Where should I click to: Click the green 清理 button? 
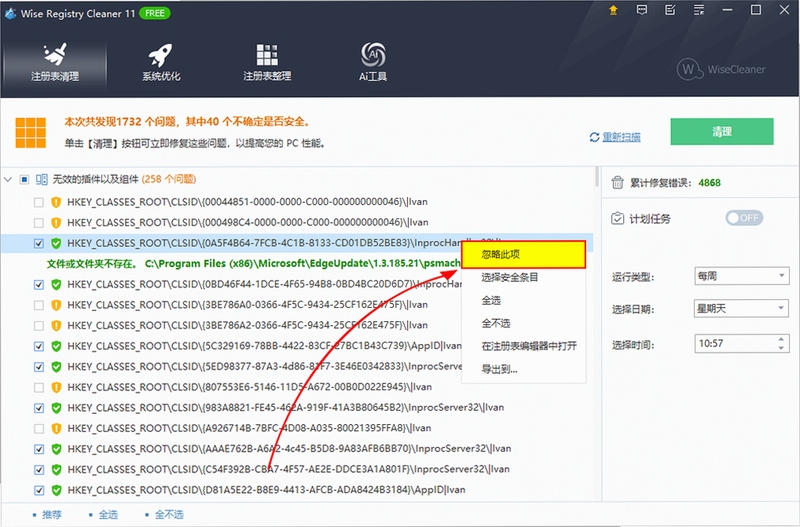722,132
